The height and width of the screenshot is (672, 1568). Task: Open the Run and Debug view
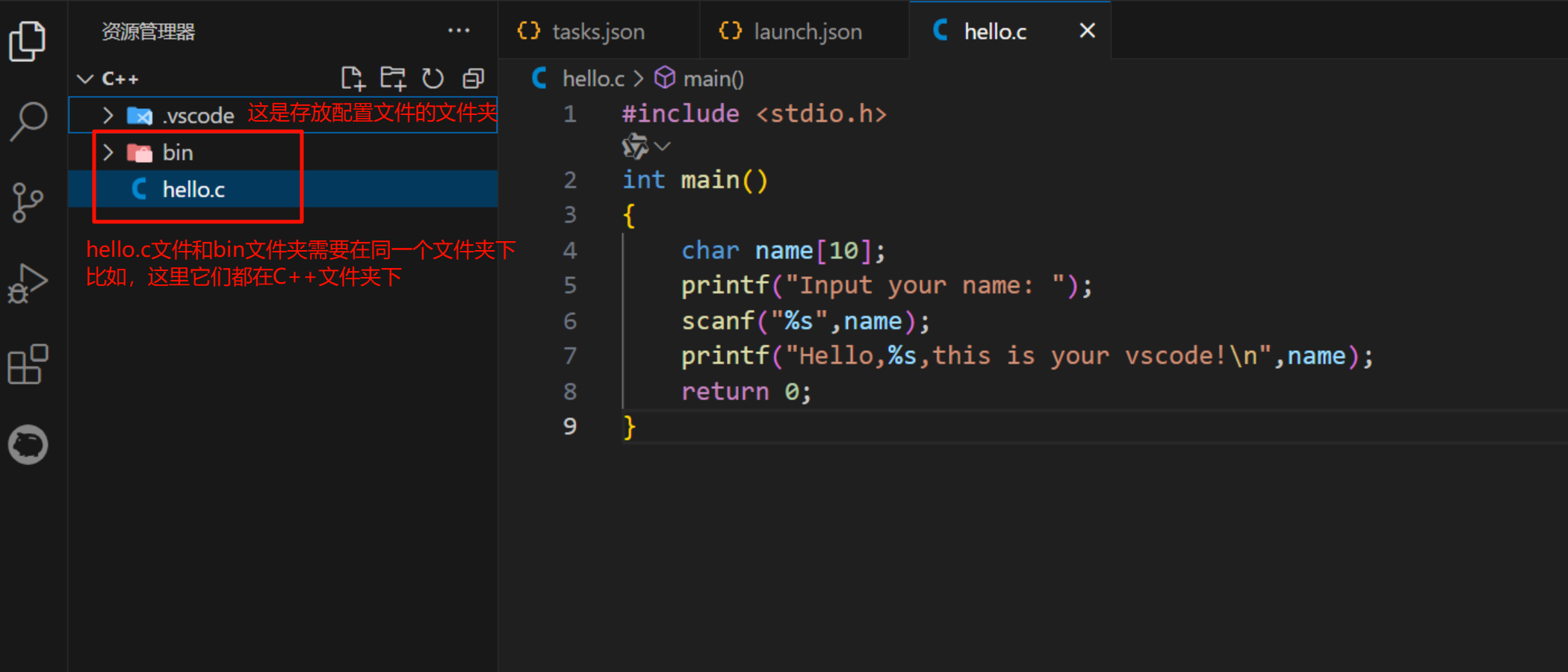(x=28, y=284)
